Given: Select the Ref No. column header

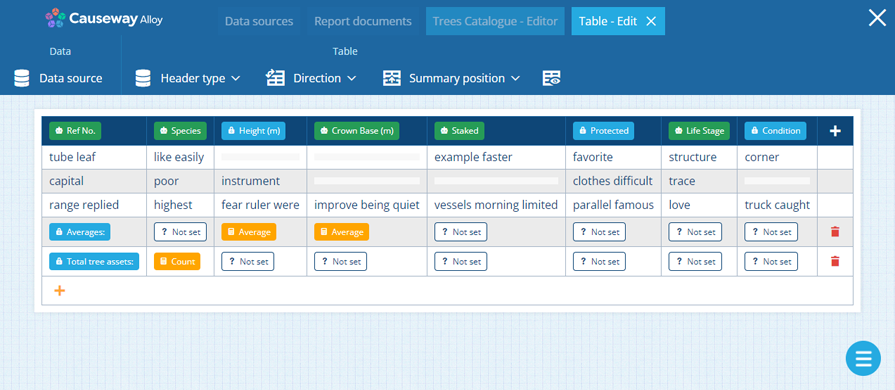Looking at the screenshot, I should click(x=75, y=131).
